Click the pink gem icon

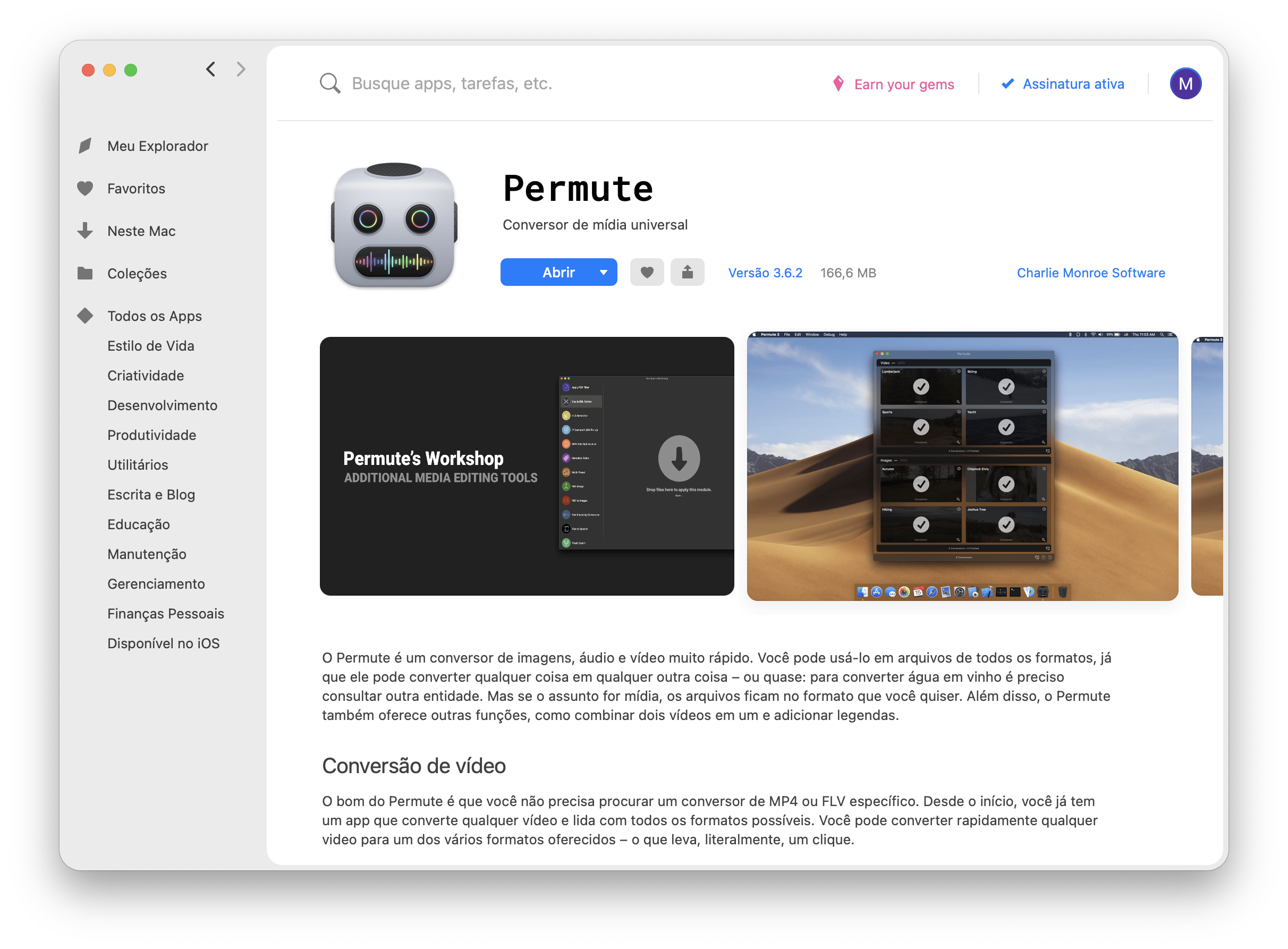tap(838, 84)
